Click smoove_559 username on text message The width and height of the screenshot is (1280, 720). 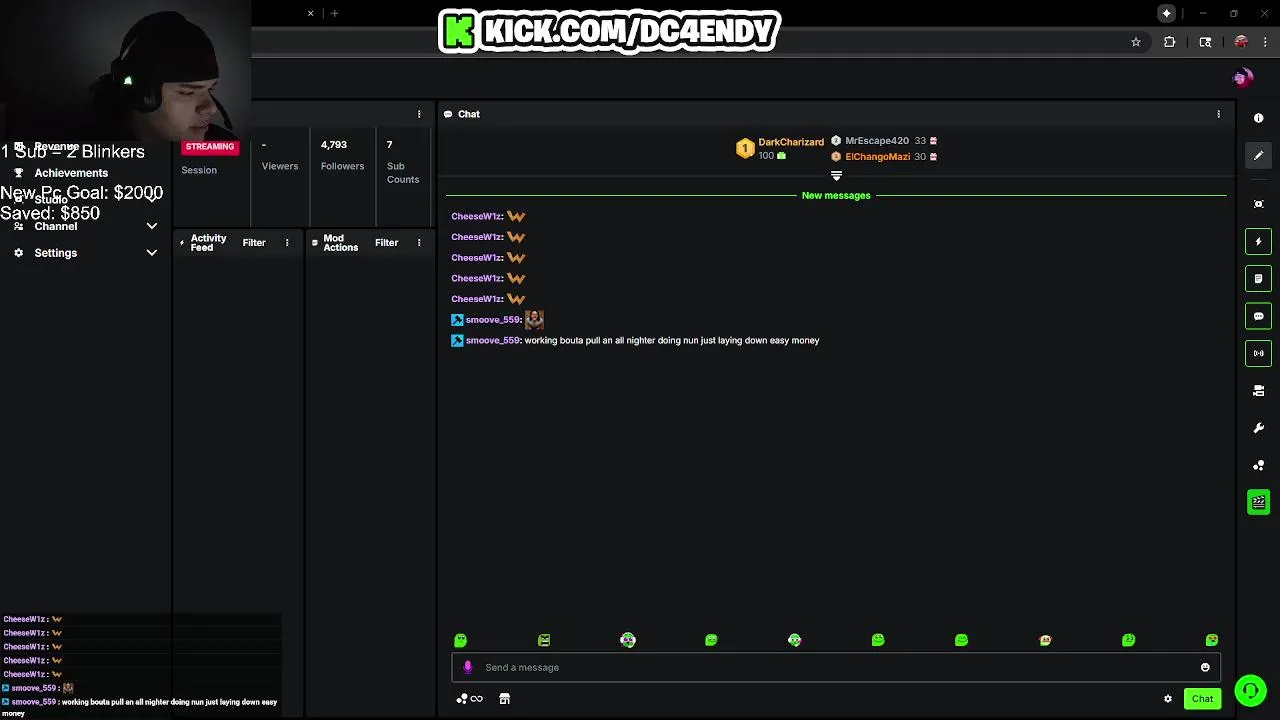[493, 341]
